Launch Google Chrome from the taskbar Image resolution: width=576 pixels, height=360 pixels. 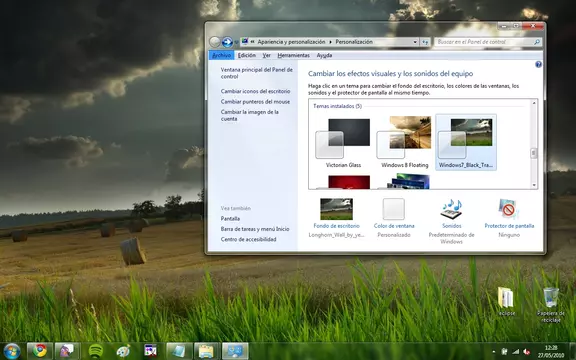40,350
